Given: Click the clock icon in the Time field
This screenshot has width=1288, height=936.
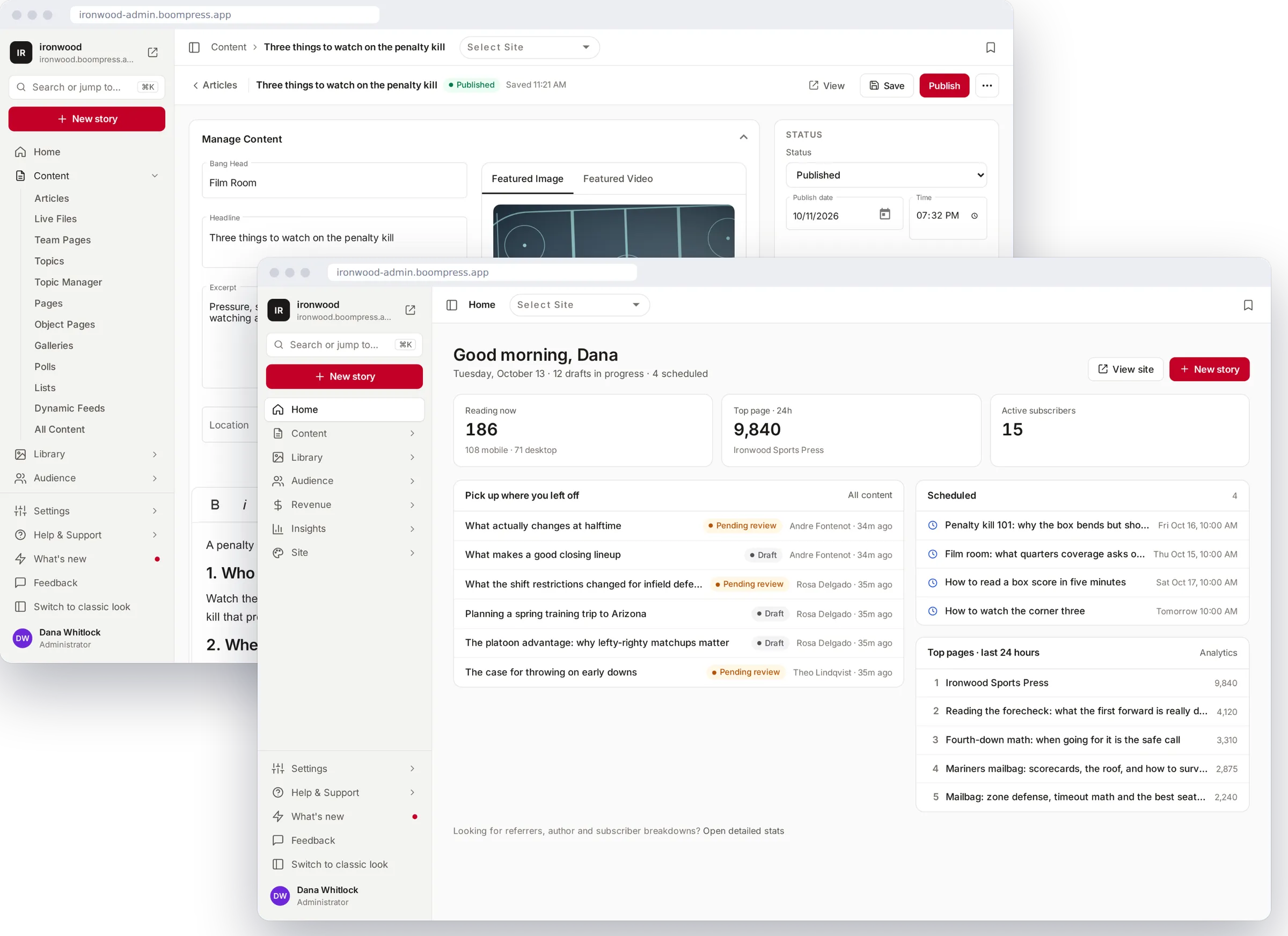Looking at the screenshot, I should tap(975, 216).
